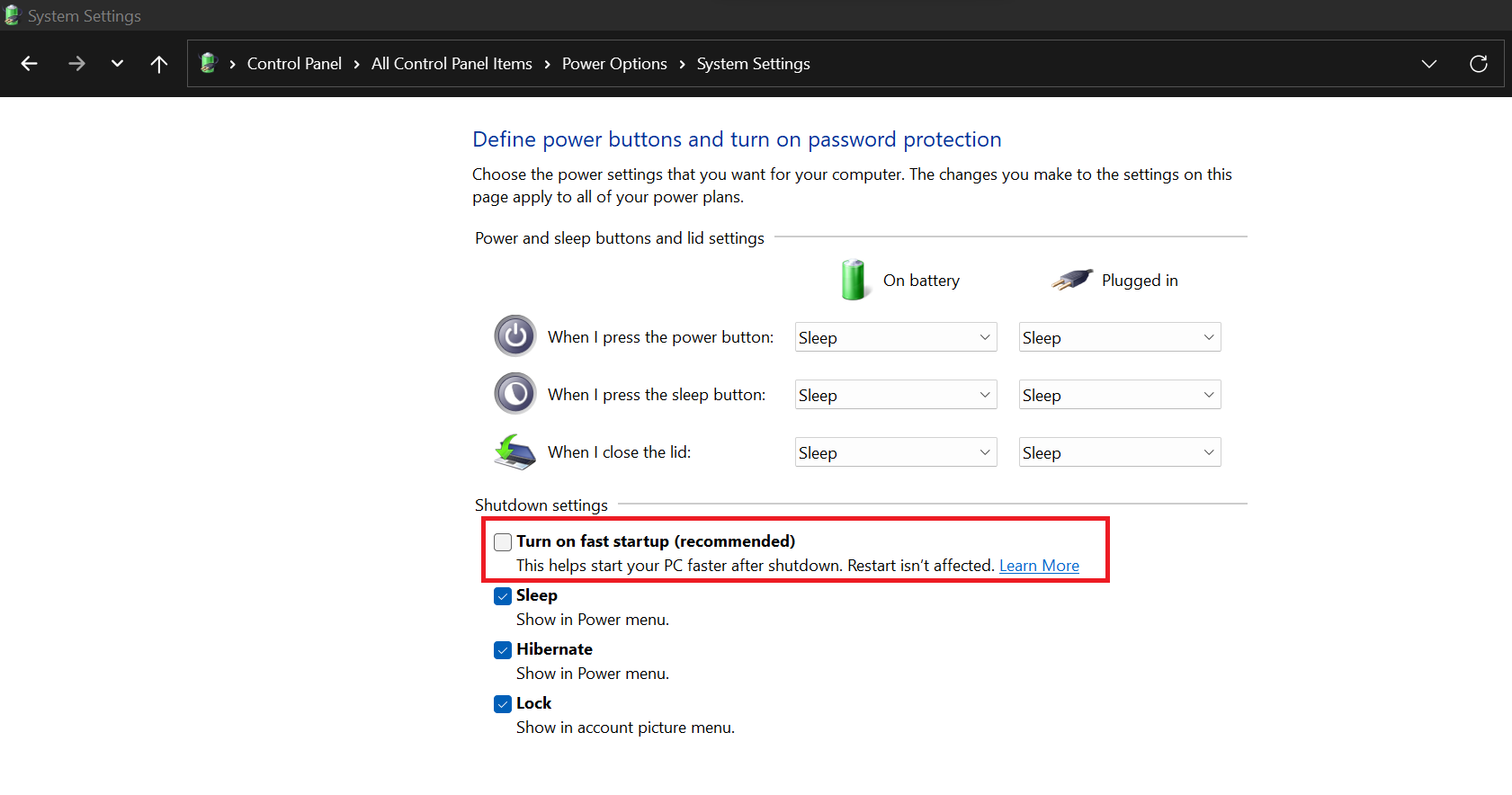Click Control Panel breadcrumb
The image size is (1512, 795).
(294, 64)
